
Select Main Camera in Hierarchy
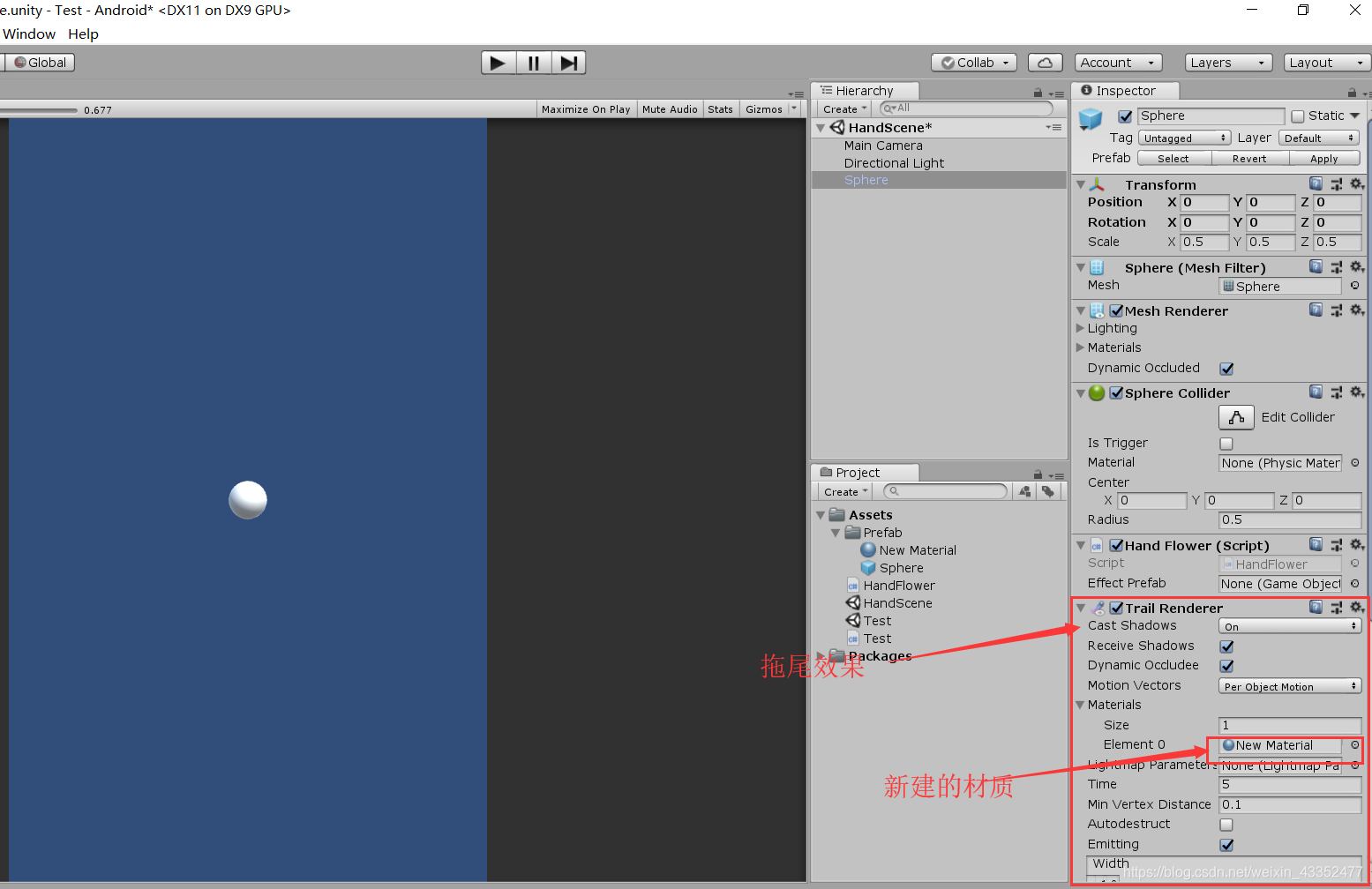(x=883, y=146)
